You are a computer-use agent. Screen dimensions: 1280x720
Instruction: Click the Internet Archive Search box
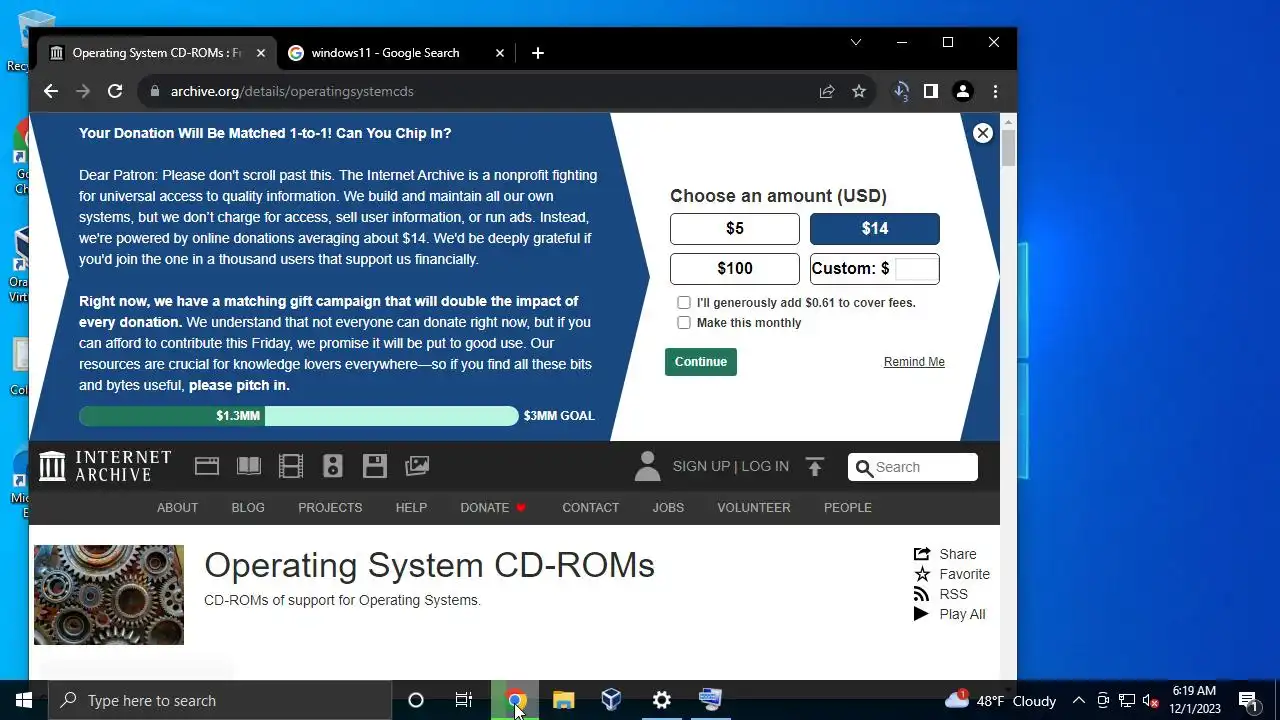(x=913, y=467)
